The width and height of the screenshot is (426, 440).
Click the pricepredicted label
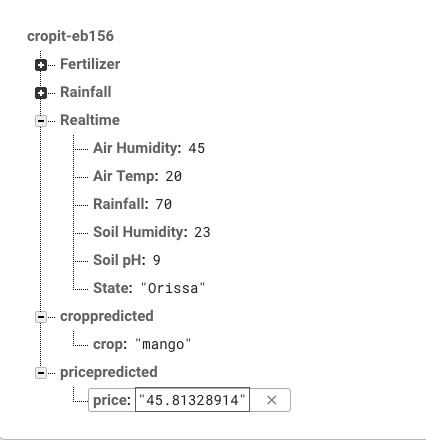tap(109, 372)
